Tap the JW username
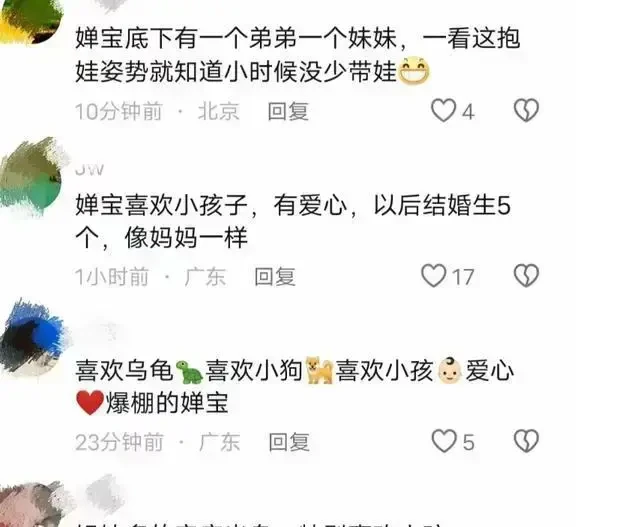Image resolution: width=640 pixels, height=527 pixels. click(x=90, y=169)
